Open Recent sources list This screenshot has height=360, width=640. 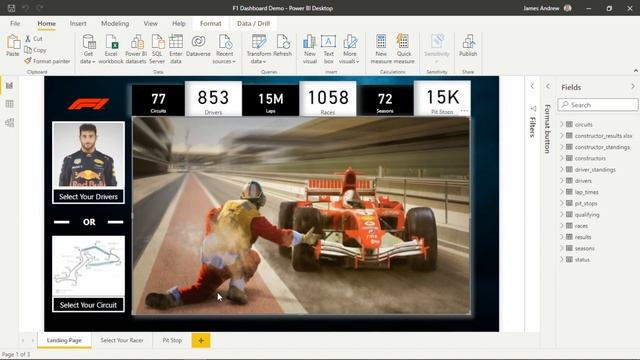click(224, 49)
